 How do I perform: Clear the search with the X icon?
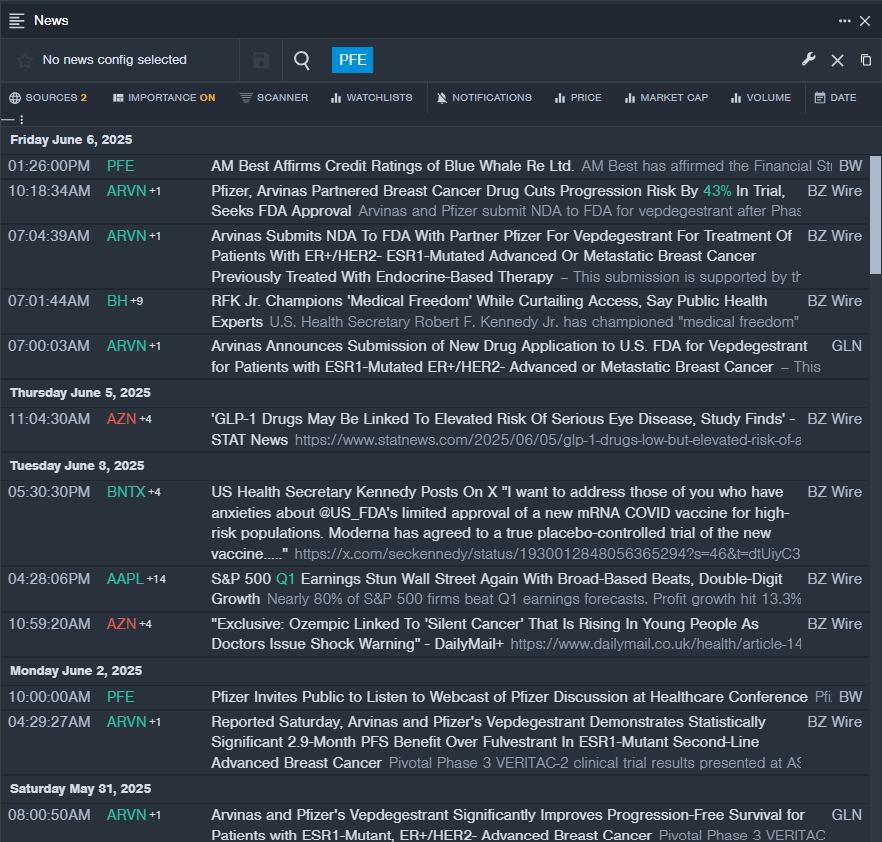coord(838,60)
